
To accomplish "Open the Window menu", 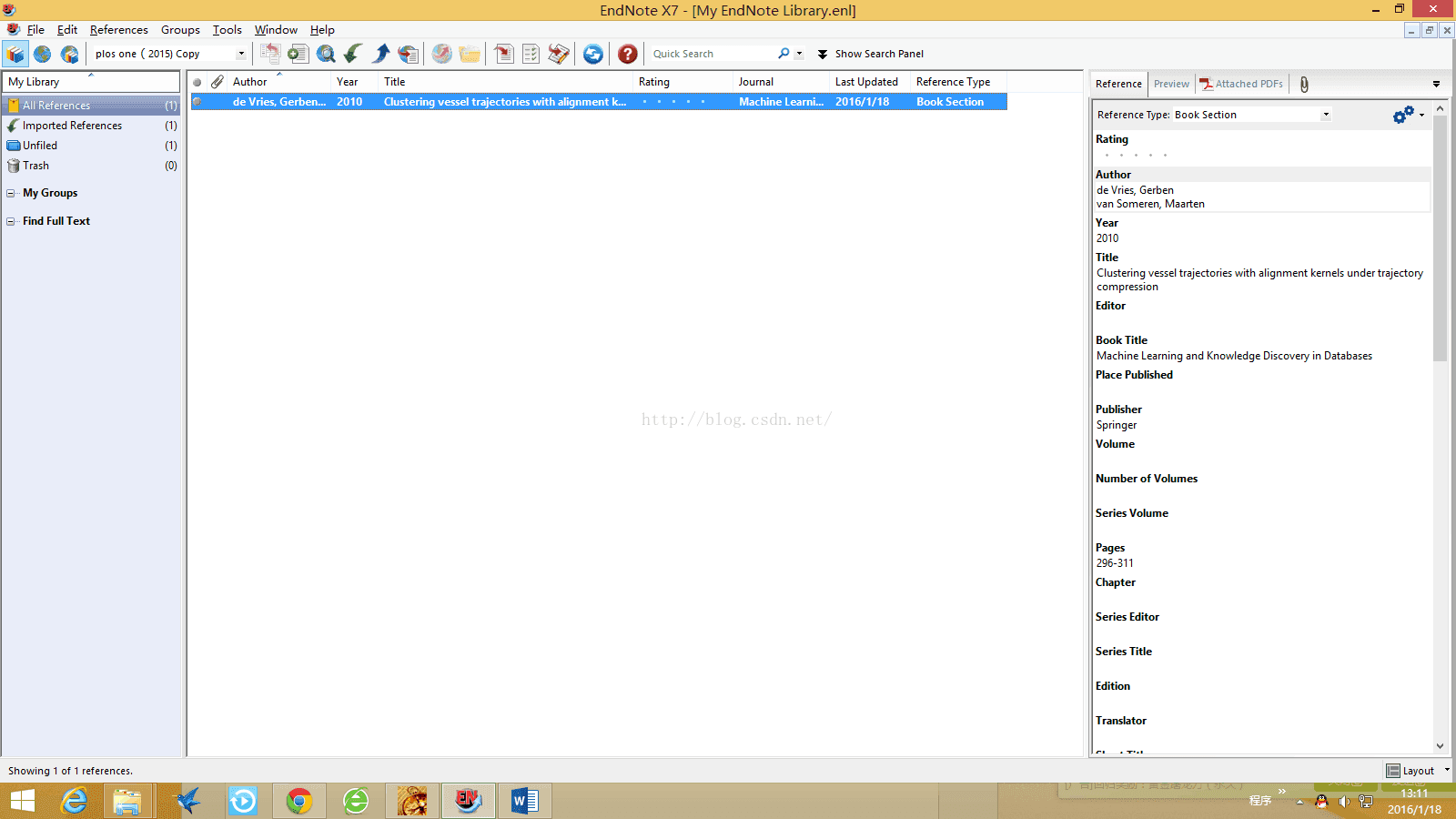I will tap(276, 30).
